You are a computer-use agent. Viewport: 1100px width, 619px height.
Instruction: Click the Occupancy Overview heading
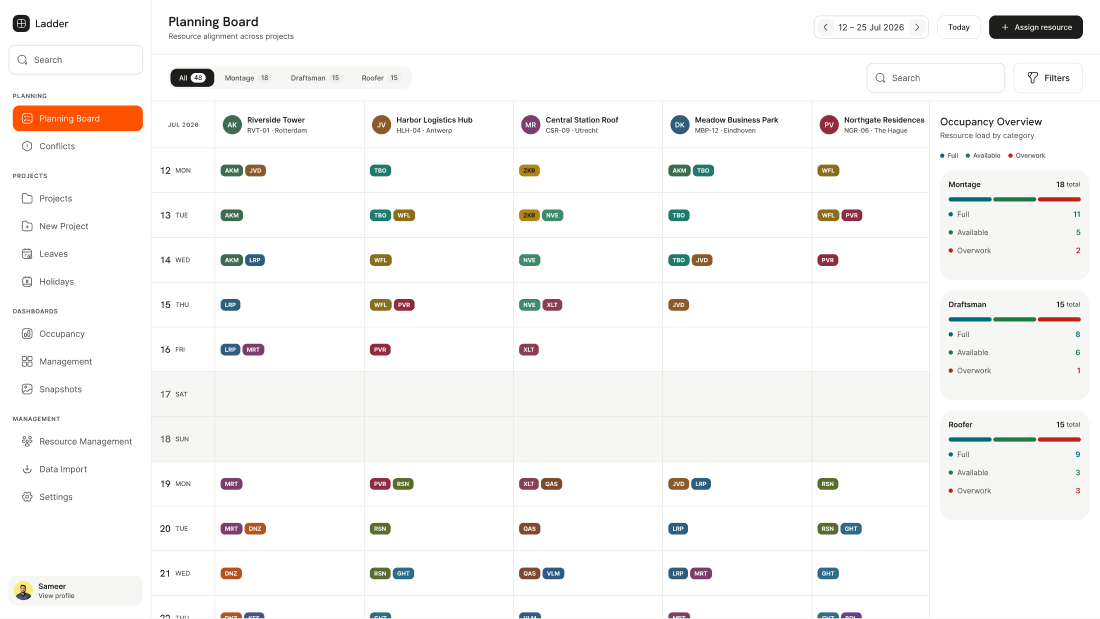(991, 121)
